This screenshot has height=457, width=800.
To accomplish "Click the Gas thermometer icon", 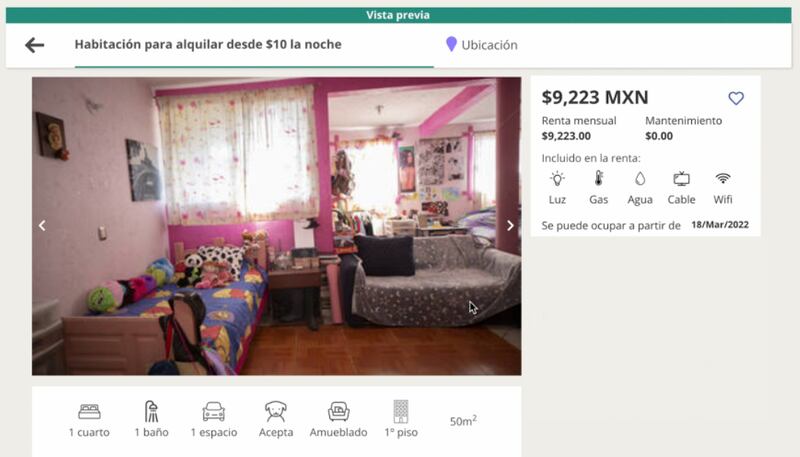I will 598,179.
